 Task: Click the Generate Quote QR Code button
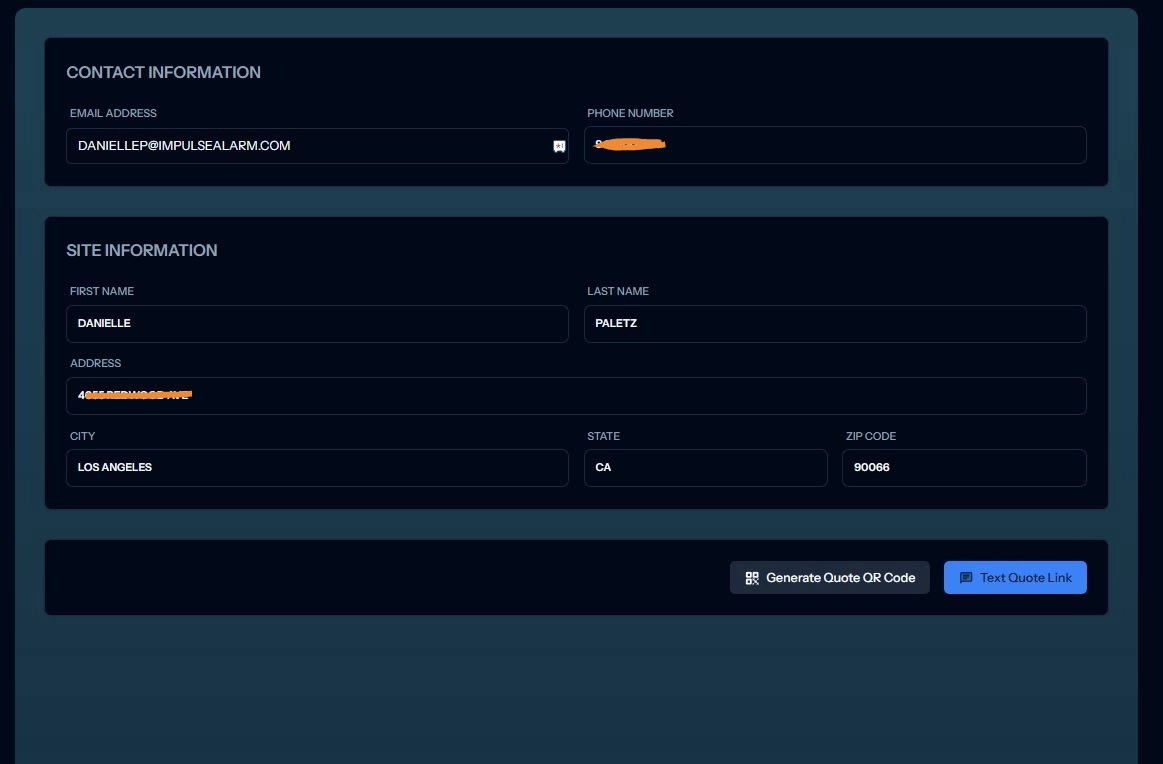(x=829, y=577)
